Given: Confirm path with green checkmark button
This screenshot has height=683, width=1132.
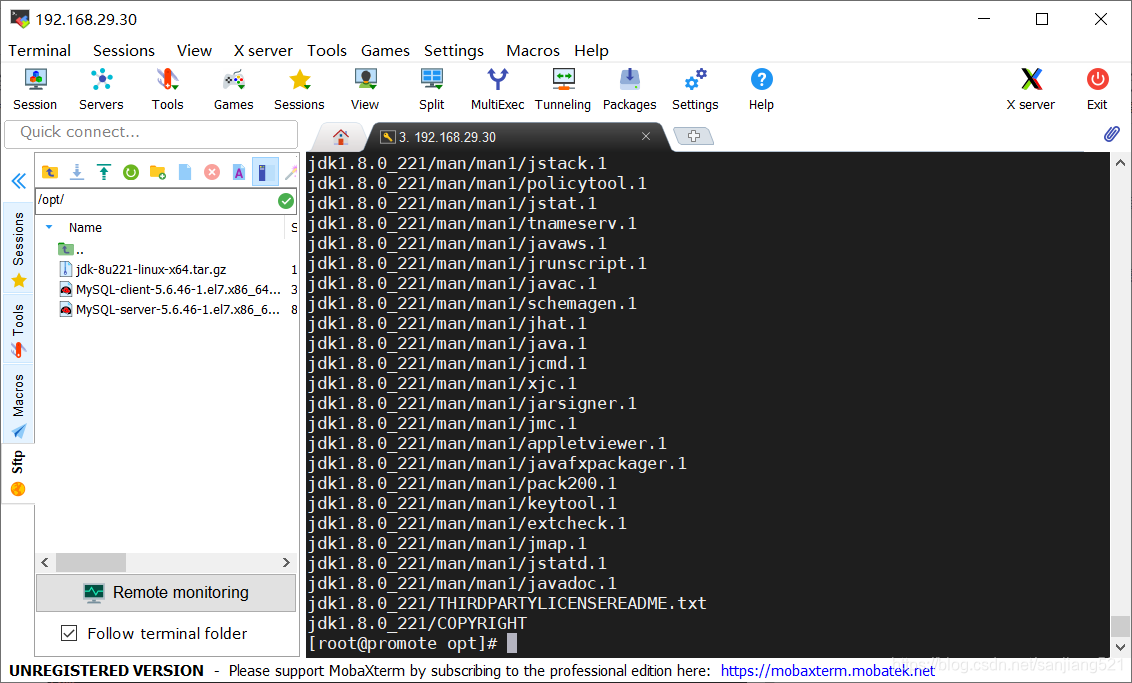Looking at the screenshot, I should 286,201.
